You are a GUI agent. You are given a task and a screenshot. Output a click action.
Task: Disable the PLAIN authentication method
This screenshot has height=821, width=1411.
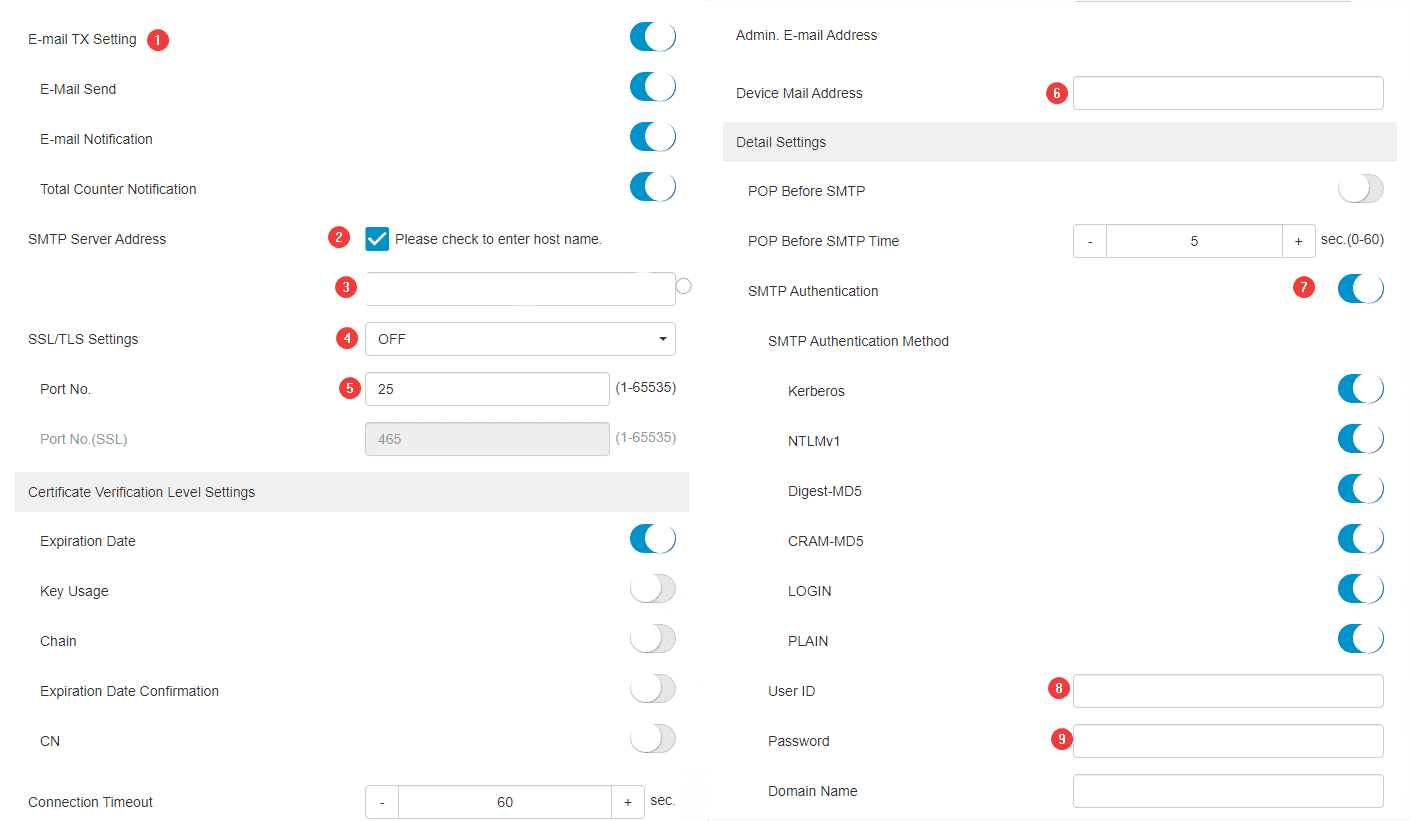[x=1360, y=638]
